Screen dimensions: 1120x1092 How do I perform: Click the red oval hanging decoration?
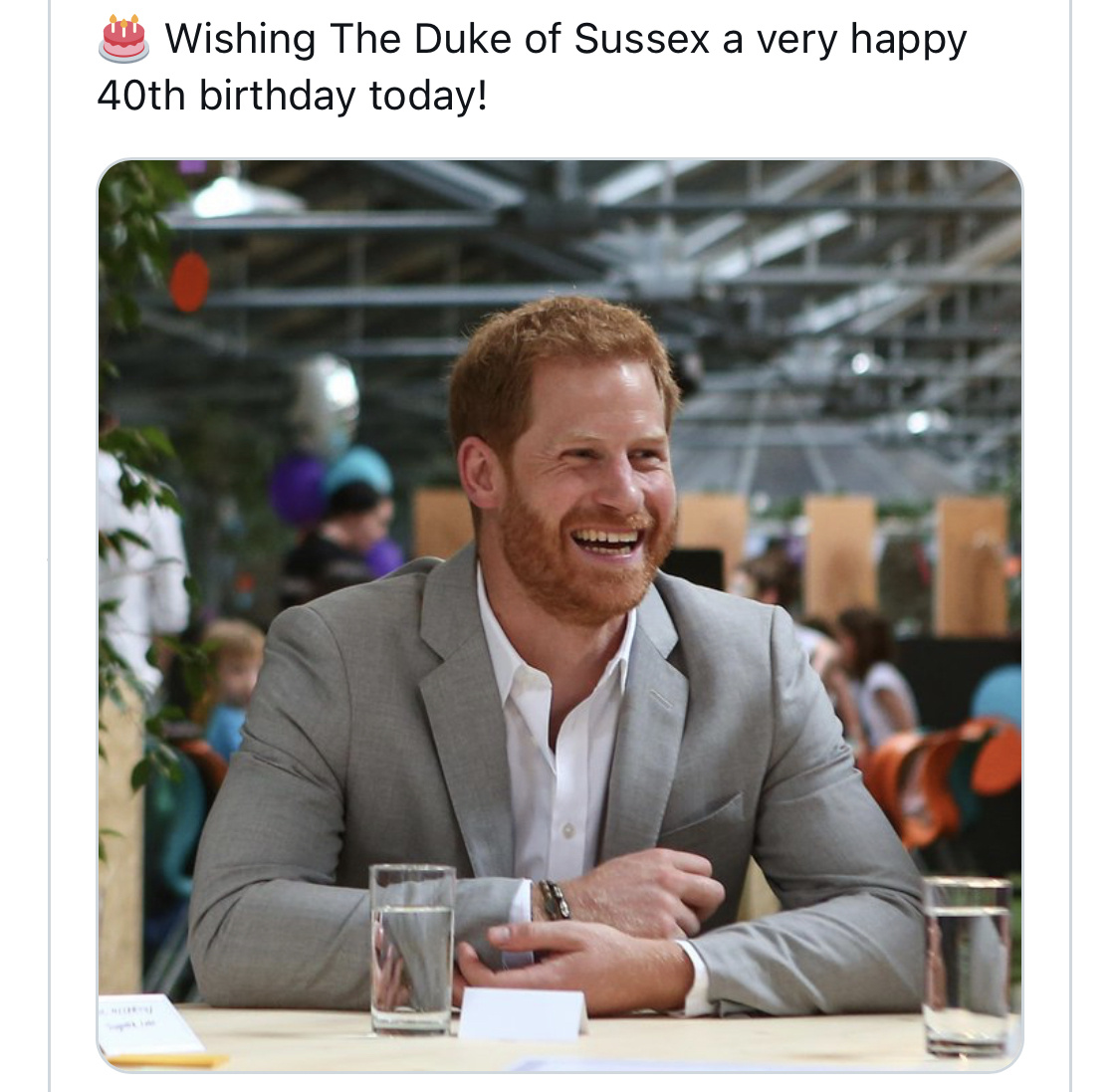[189, 282]
